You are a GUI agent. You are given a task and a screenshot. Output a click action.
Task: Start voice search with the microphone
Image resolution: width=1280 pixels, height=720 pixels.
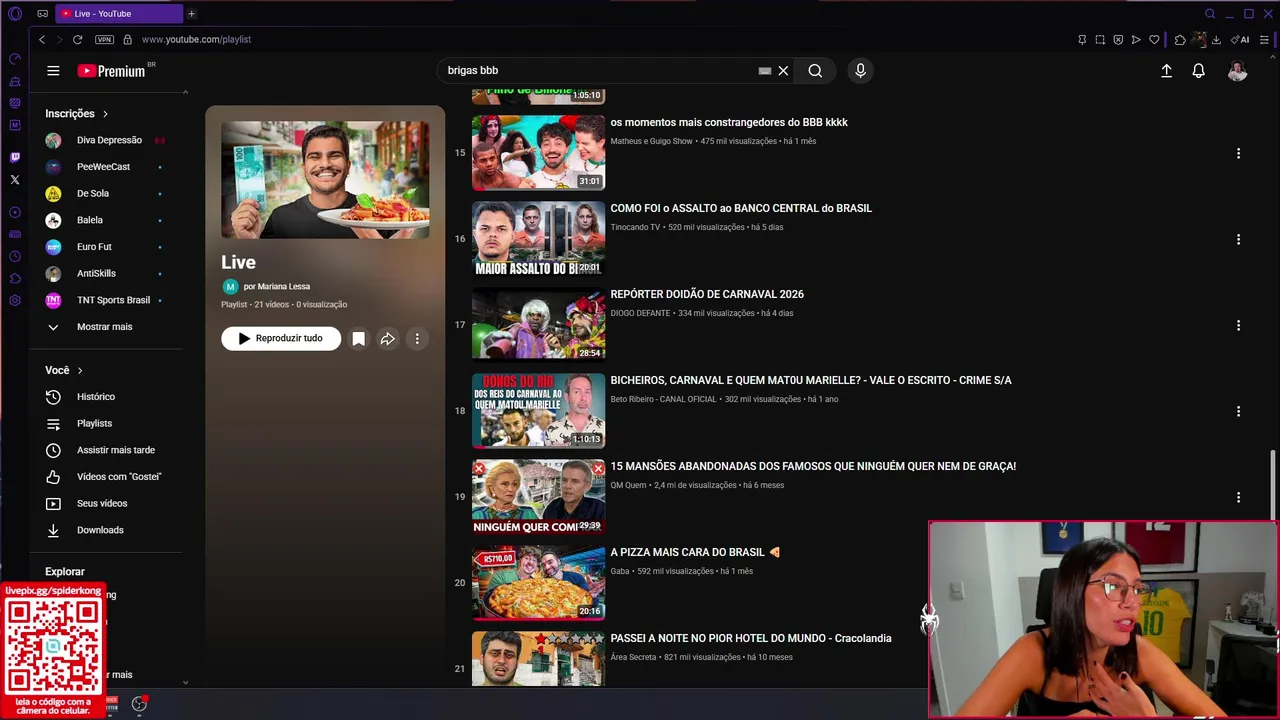(x=860, y=71)
